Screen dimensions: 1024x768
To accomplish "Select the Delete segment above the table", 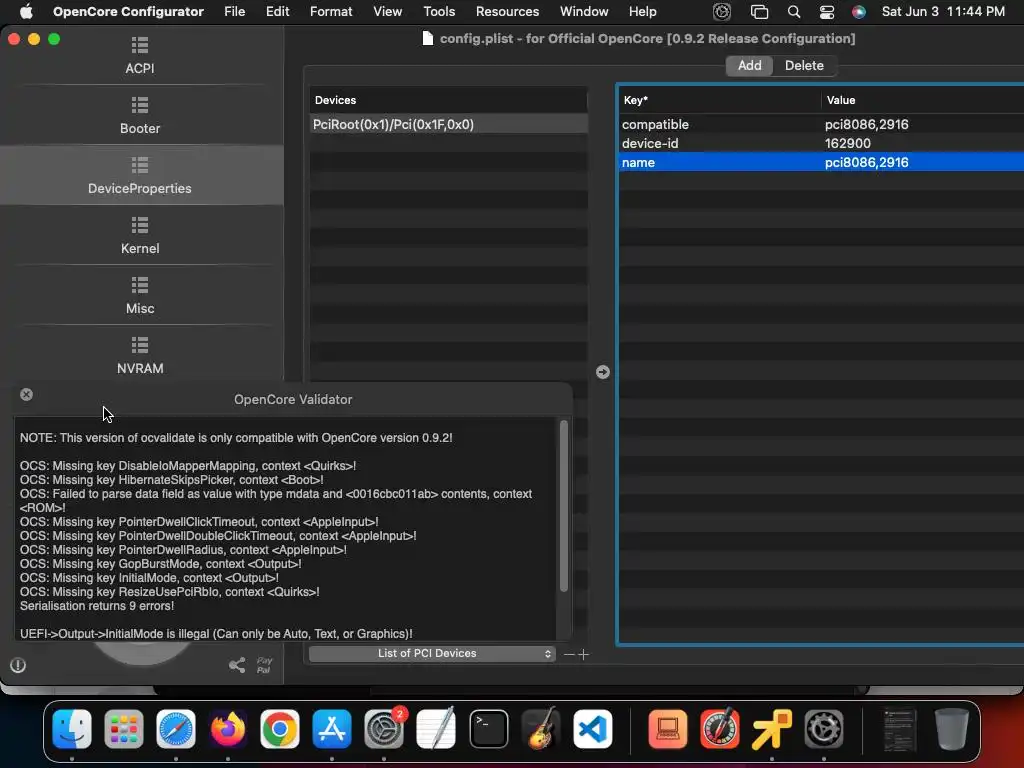I will point(804,65).
